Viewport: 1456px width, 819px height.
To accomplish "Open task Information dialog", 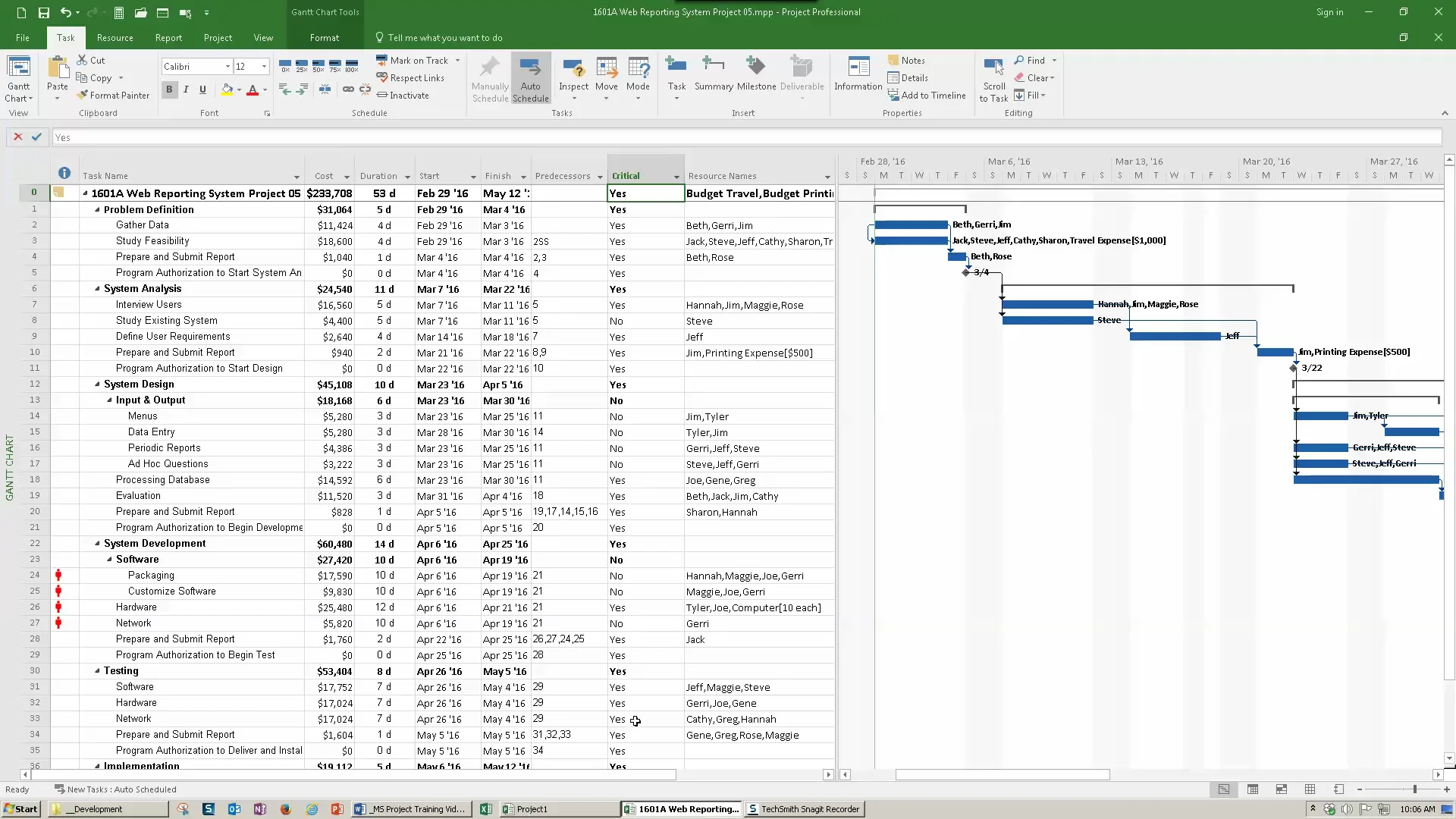I will coord(858,74).
